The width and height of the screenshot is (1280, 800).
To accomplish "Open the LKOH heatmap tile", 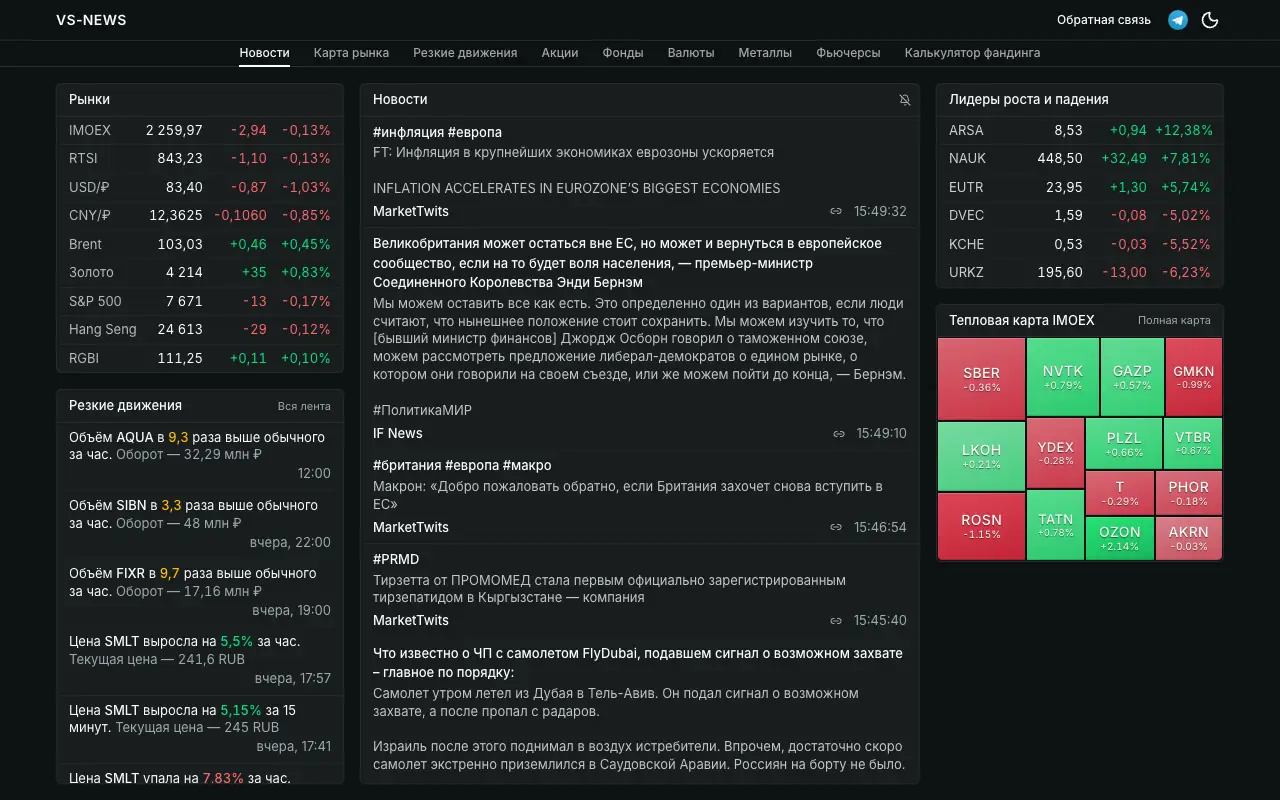I will [x=981, y=456].
